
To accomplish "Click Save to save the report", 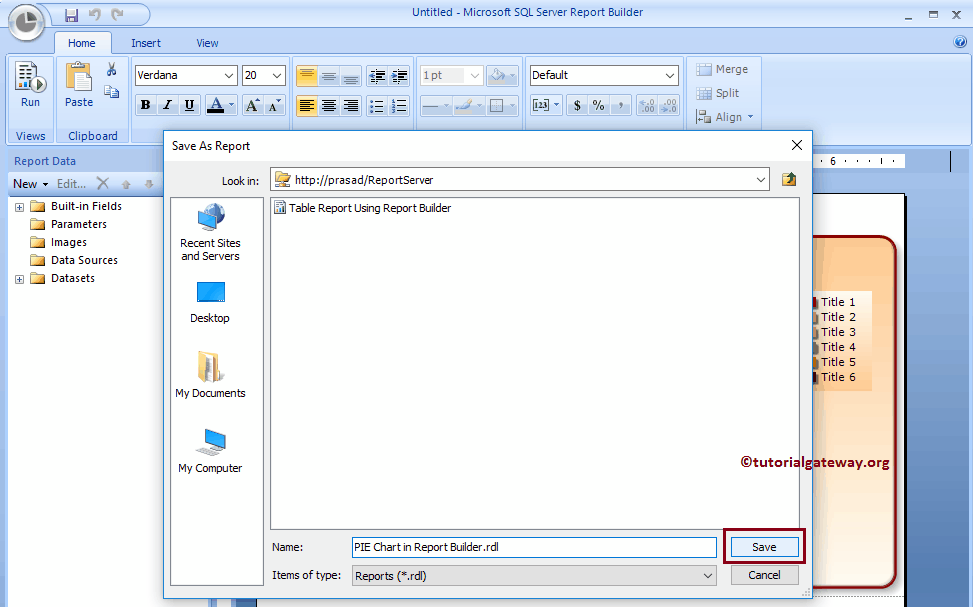I will pyautogui.click(x=764, y=547).
